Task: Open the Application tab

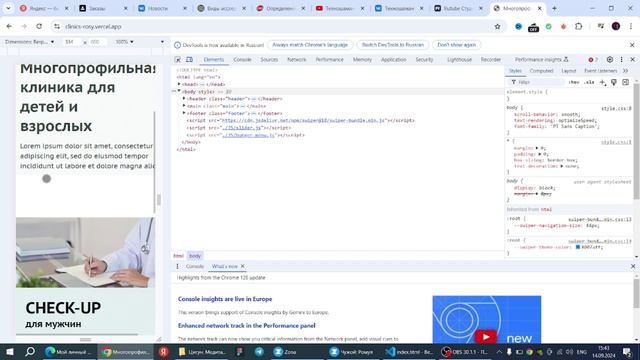Action: (x=393, y=60)
